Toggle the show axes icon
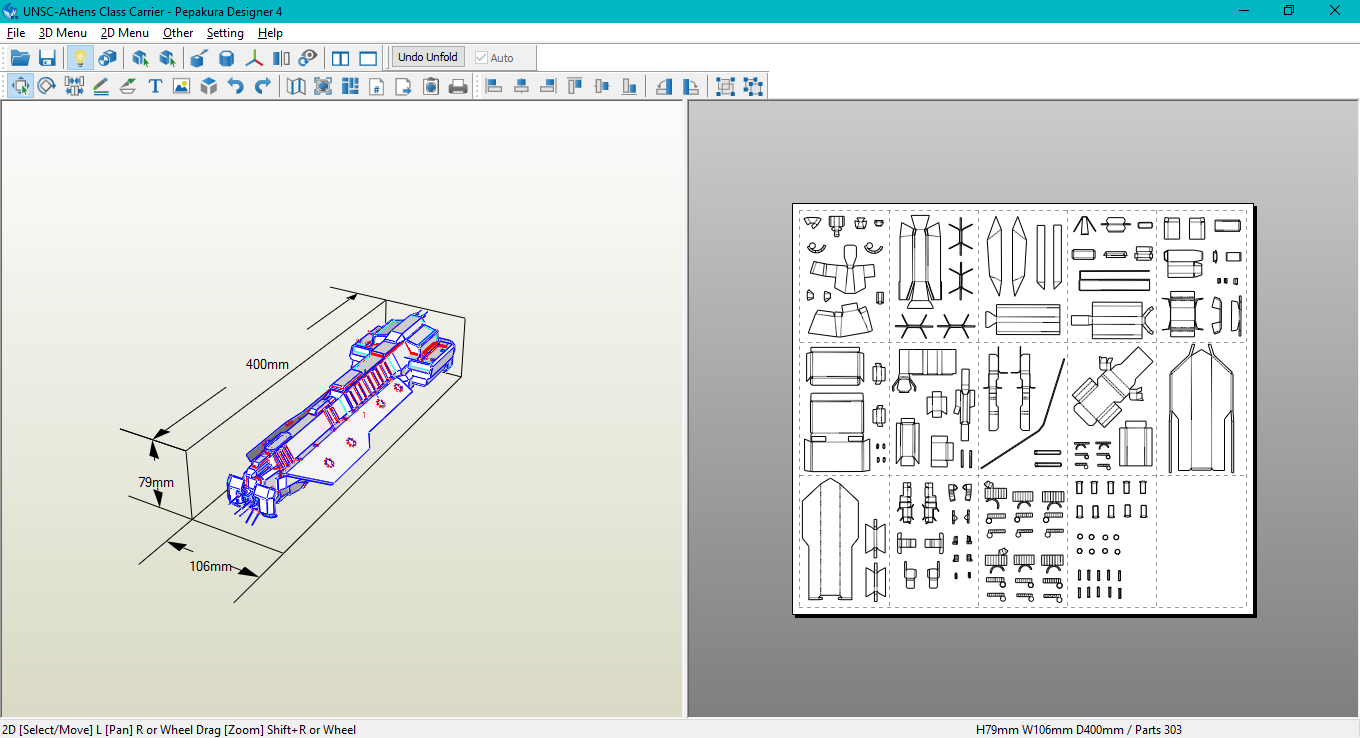 point(255,58)
